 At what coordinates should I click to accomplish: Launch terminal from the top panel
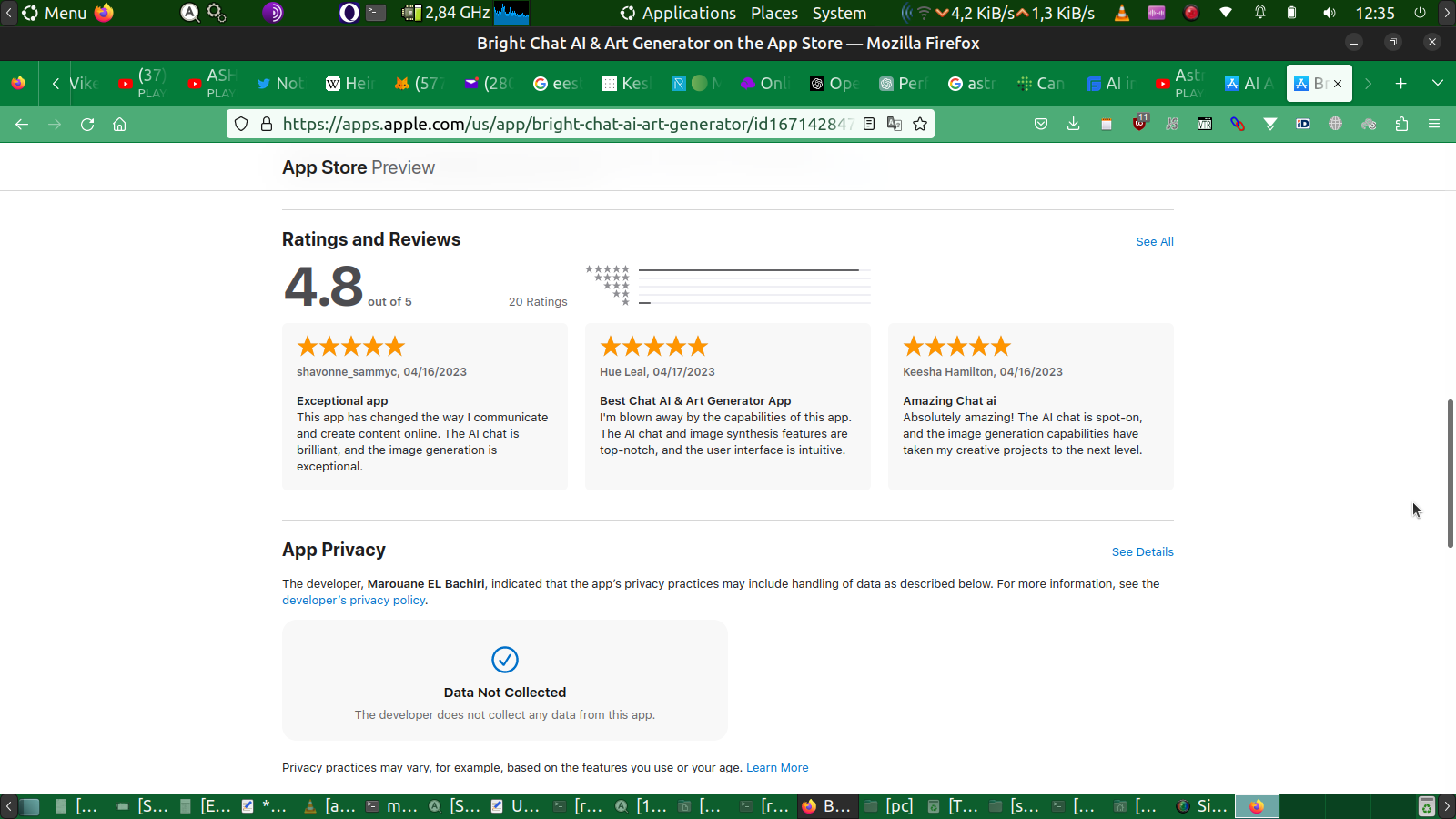(x=376, y=13)
